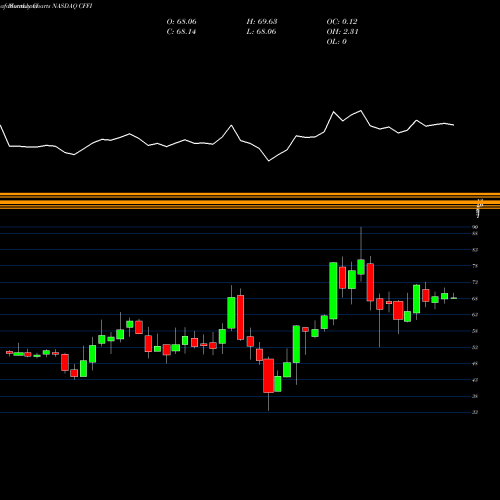Click the tallest green candle near 78
Screen dimensions: 500x500
[x=333, y=291]
